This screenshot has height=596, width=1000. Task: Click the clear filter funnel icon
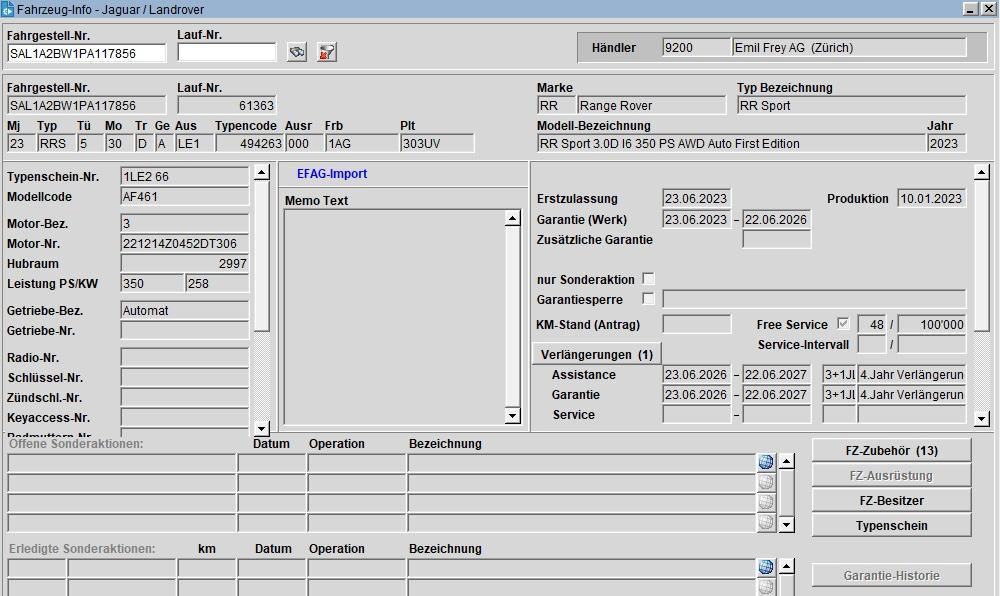pos(327,52)
